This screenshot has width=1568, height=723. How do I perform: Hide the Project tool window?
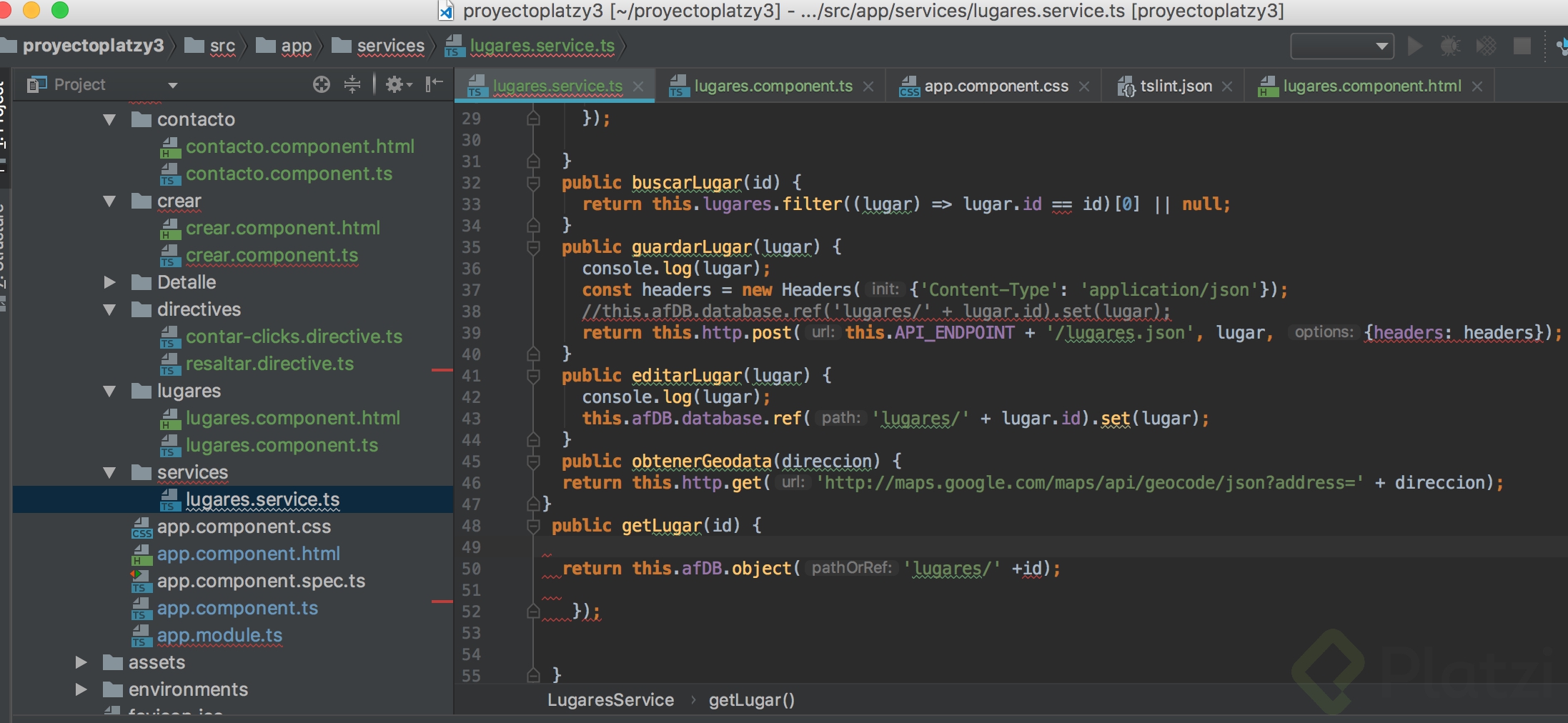[434, 84]
